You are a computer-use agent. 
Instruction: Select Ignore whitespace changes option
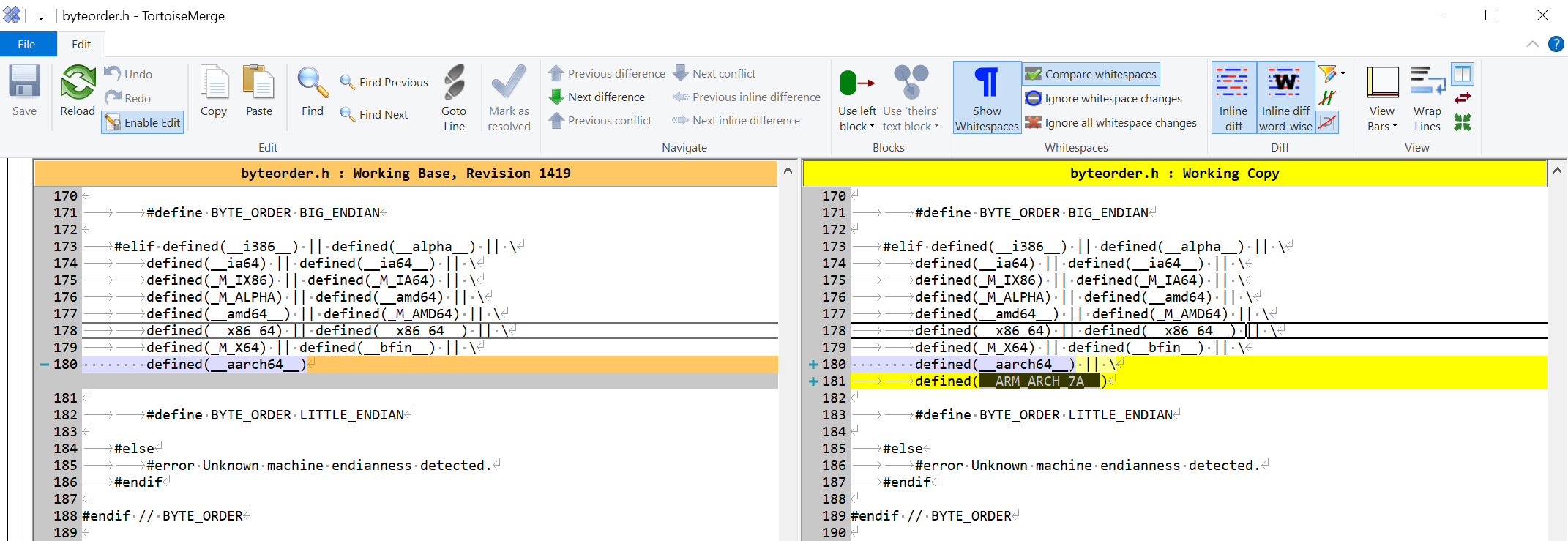1103,98
